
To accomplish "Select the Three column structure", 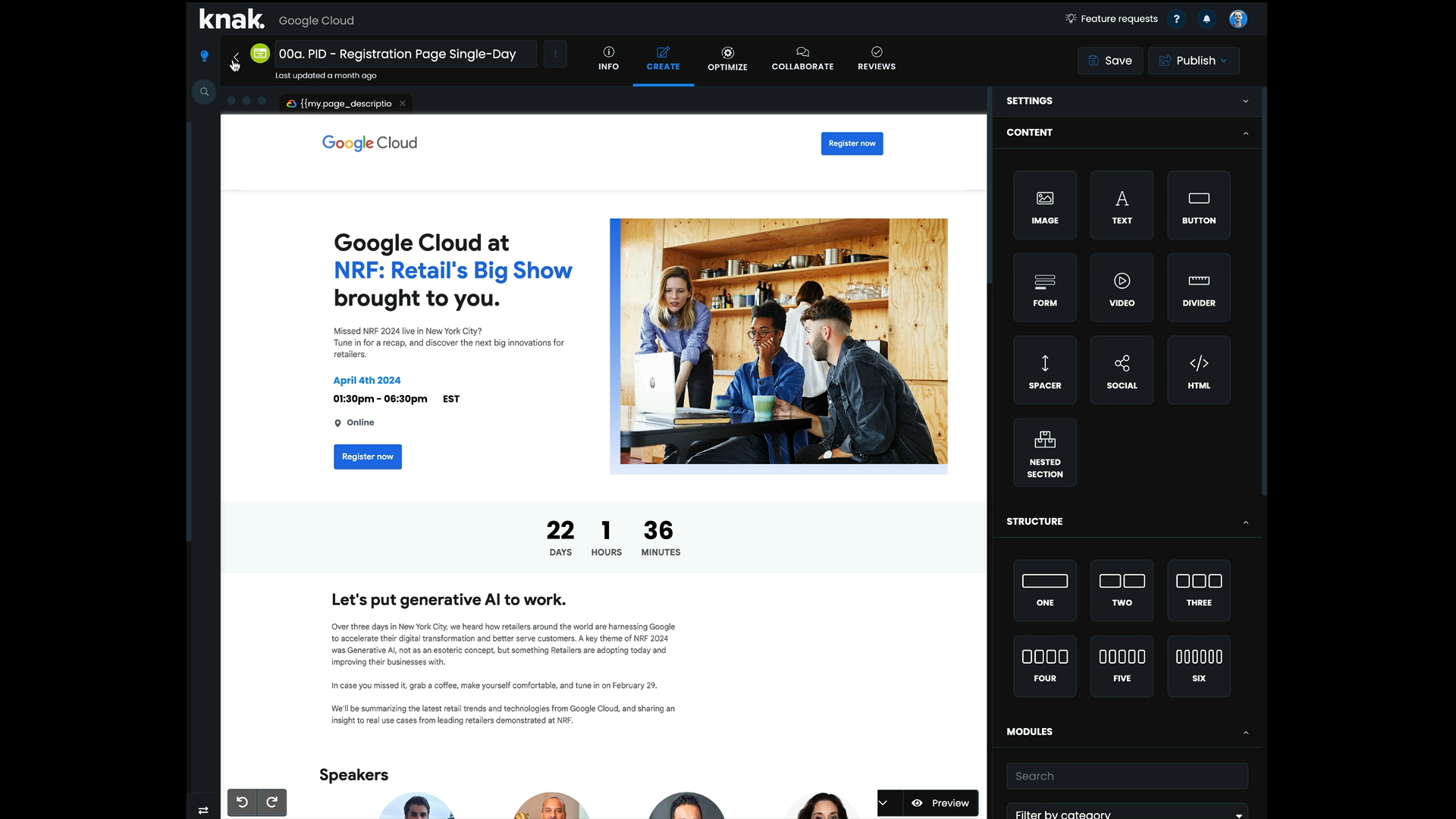I will 1199,590.
